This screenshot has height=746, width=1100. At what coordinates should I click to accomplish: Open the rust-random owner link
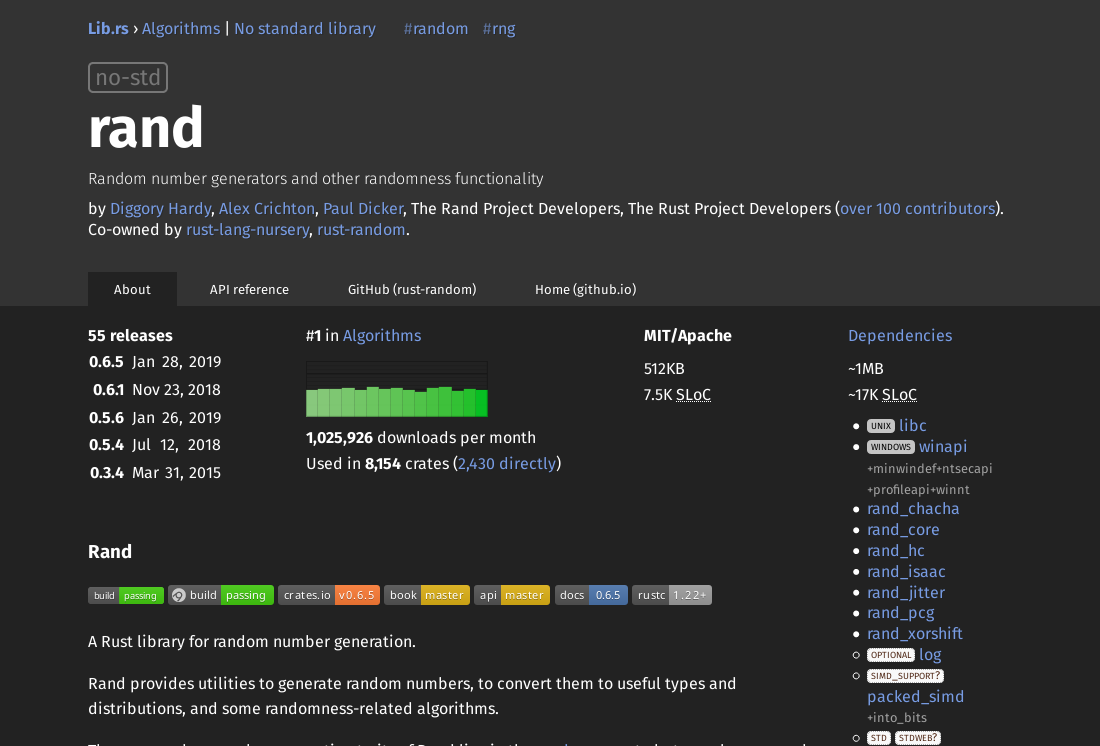tap(361, 229)
